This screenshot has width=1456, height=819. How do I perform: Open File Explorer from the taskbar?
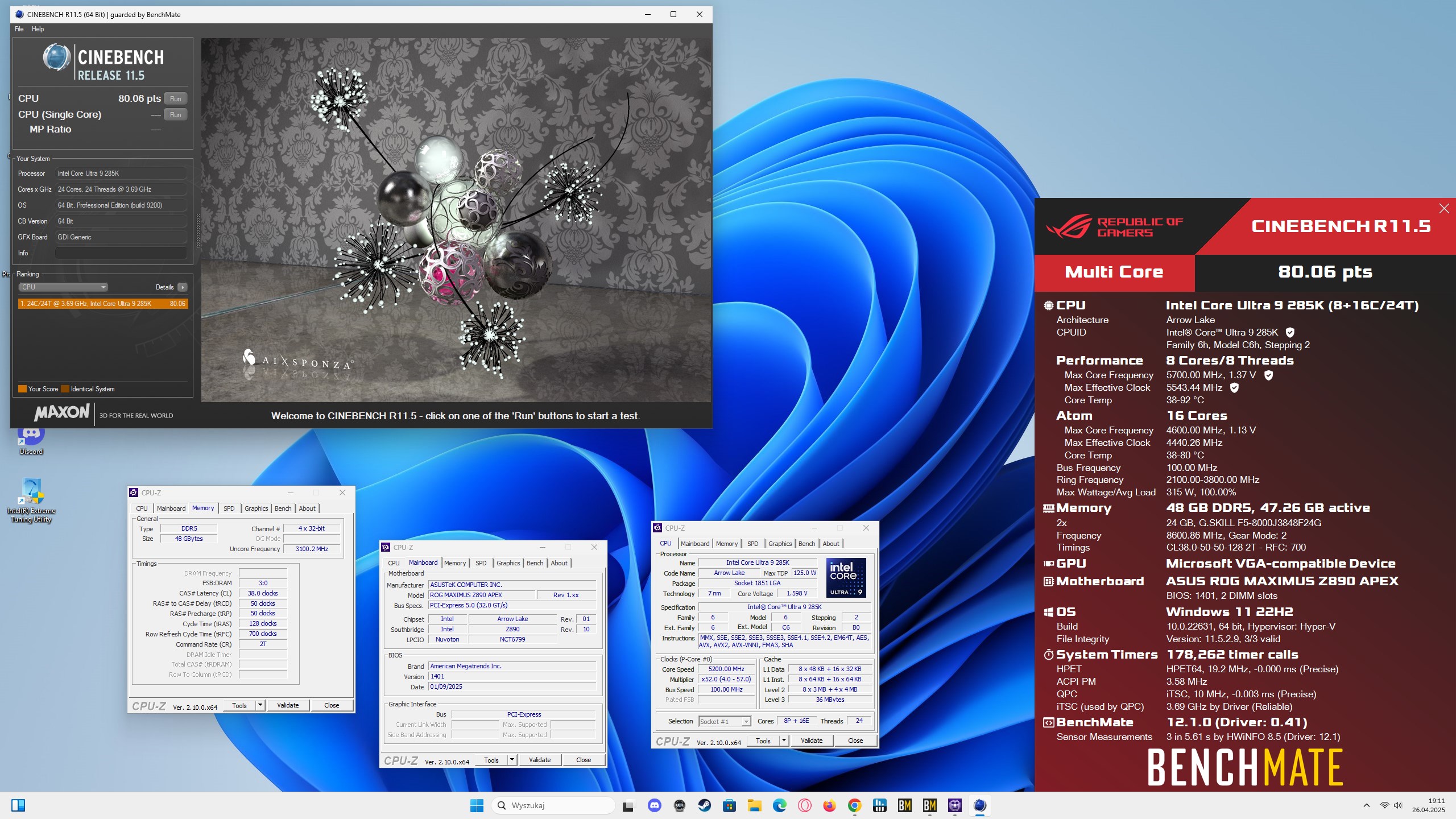(754, 805)
